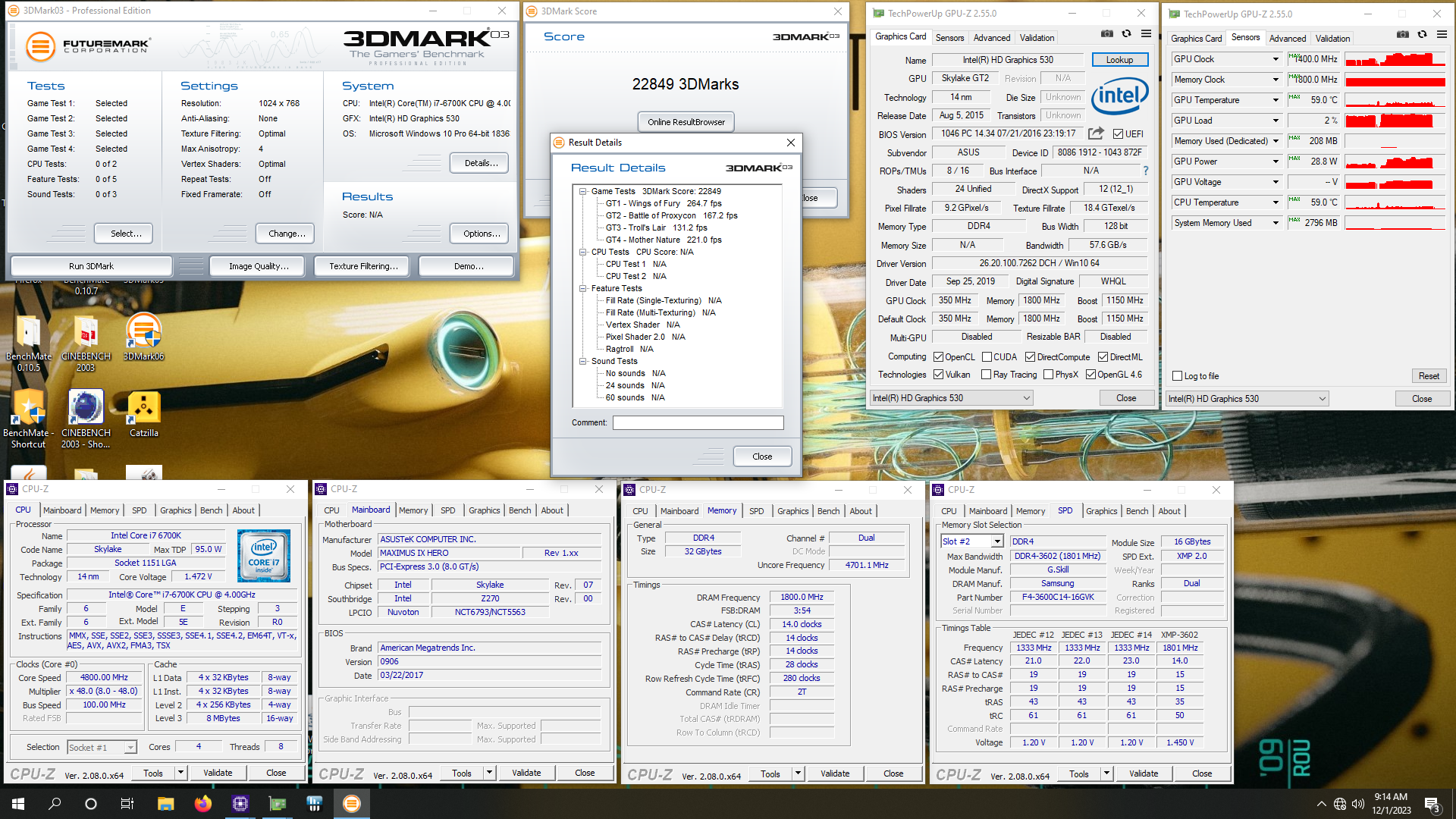Image resolution: width=1456 pixels, height=819 pixels.
Task: Click the Online ResultBrowser button
Action: click(x=686, y=122)
